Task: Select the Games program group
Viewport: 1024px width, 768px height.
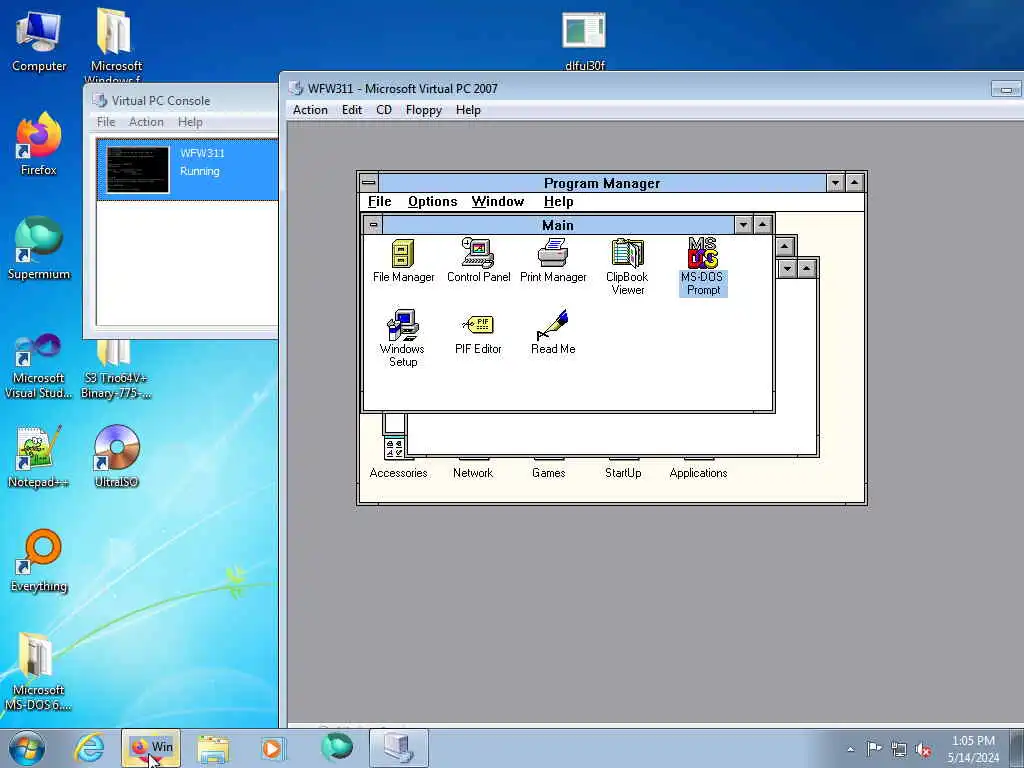Action: pos(549,472)
